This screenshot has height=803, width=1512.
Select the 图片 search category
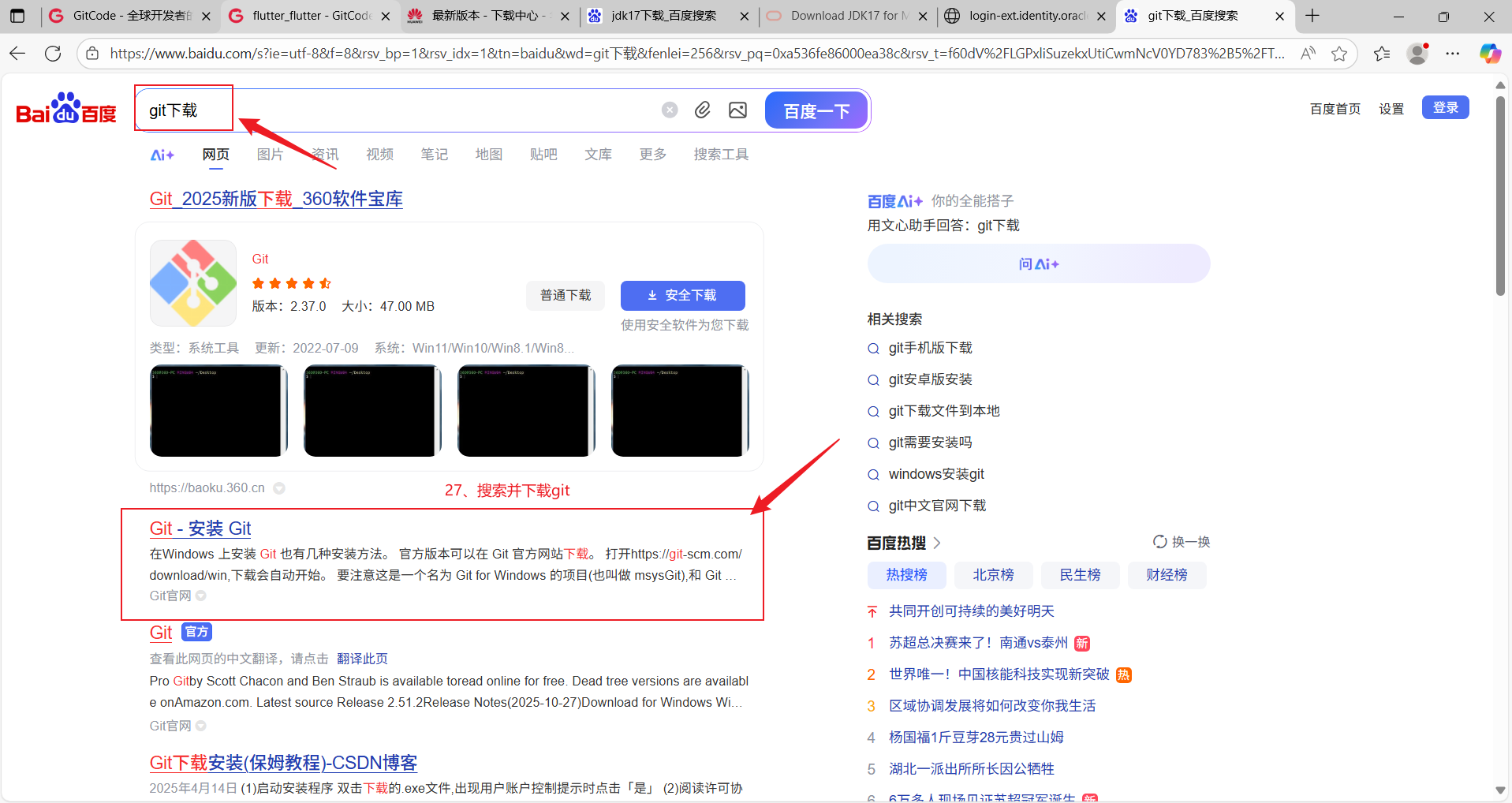click(x=270, y=155)
